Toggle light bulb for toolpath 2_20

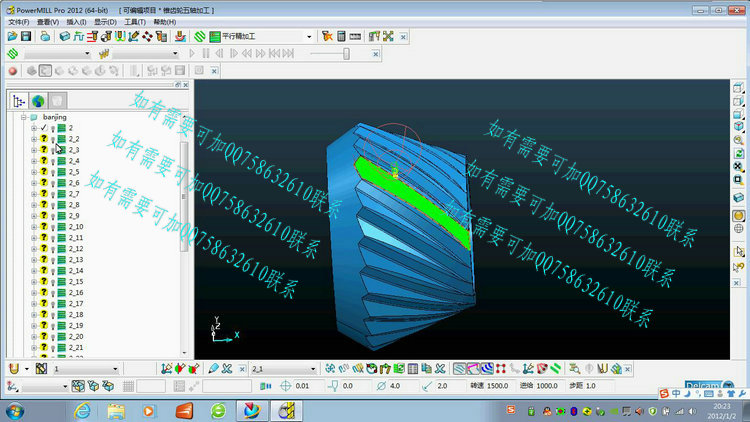[x=53, y=337]
